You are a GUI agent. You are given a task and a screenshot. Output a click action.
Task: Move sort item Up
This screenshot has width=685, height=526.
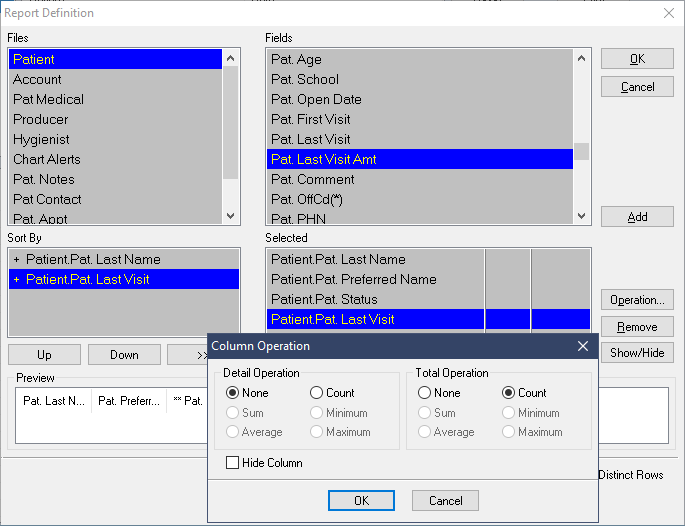44,355
